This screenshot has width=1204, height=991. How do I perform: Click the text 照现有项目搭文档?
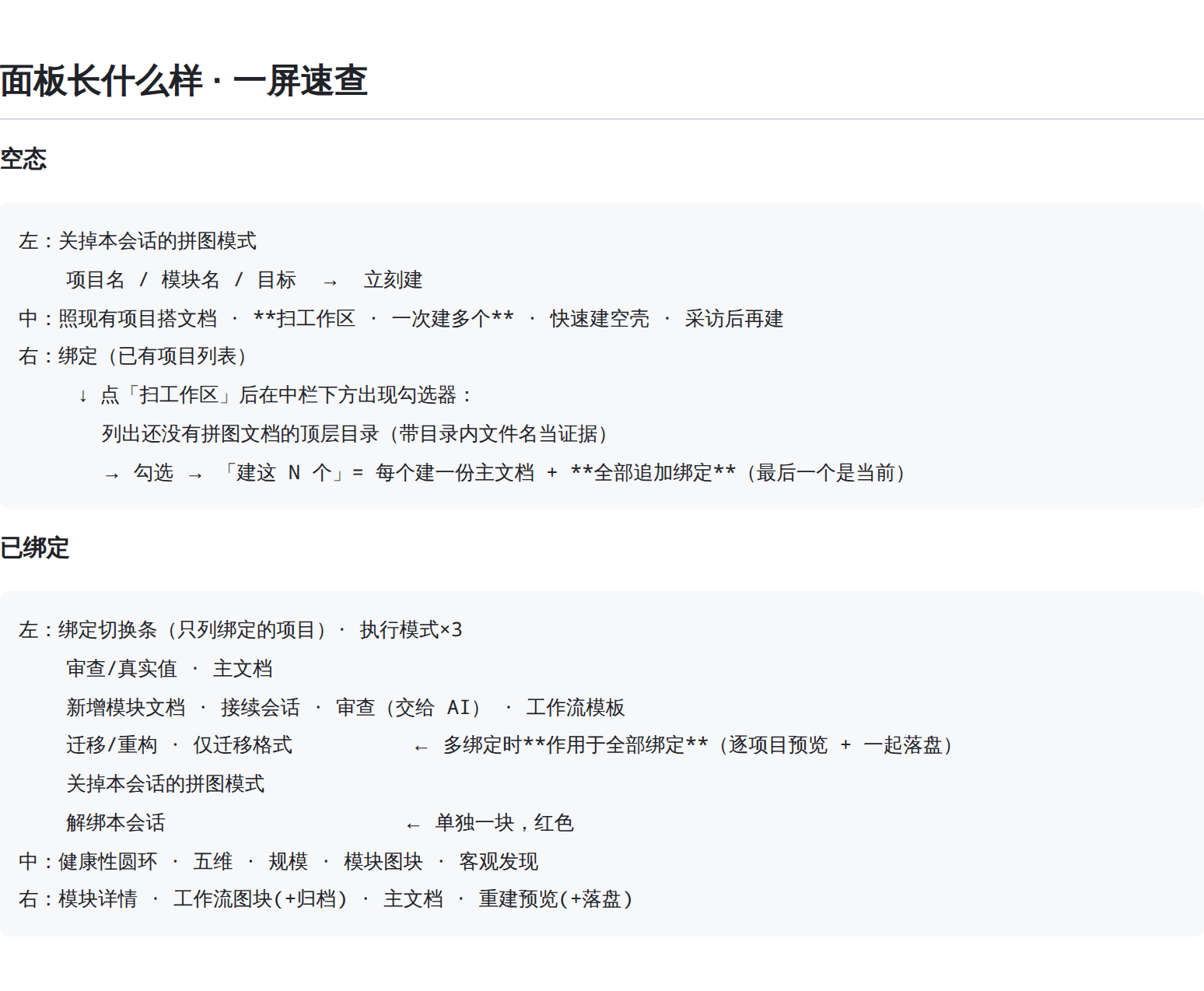point(138,319)
